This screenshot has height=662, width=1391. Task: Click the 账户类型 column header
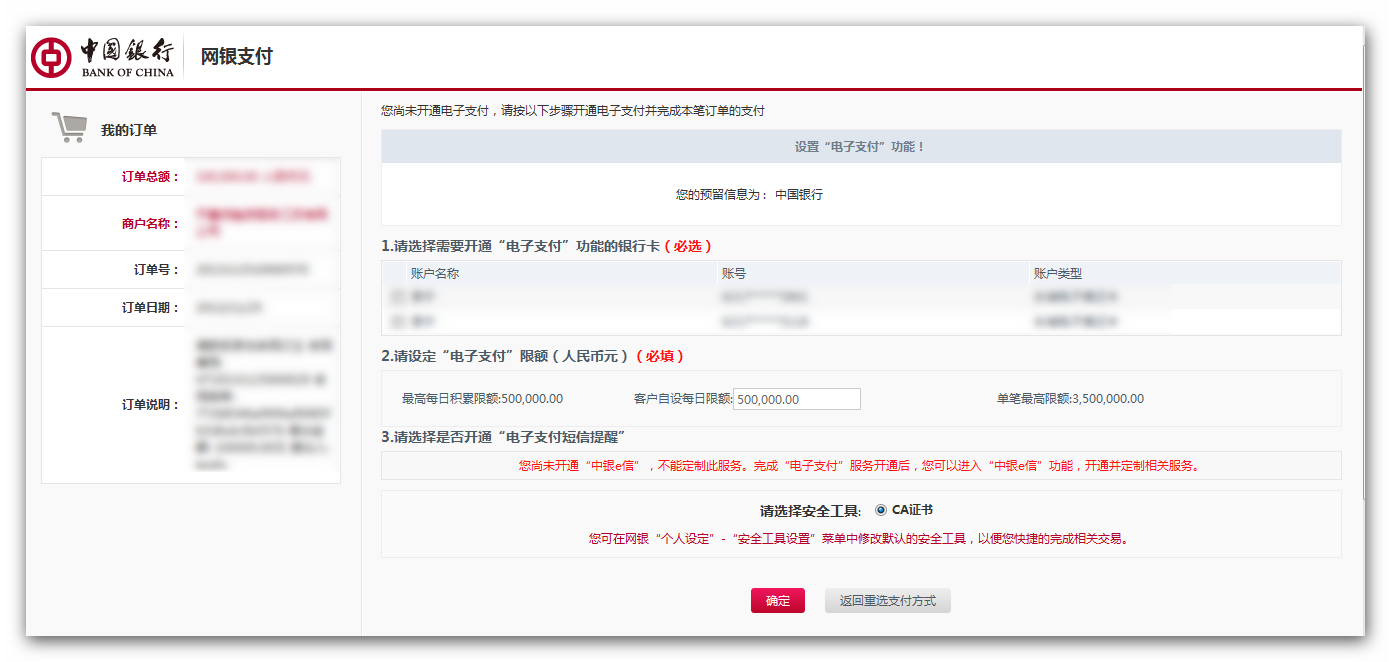click(x=1057, y=273)
